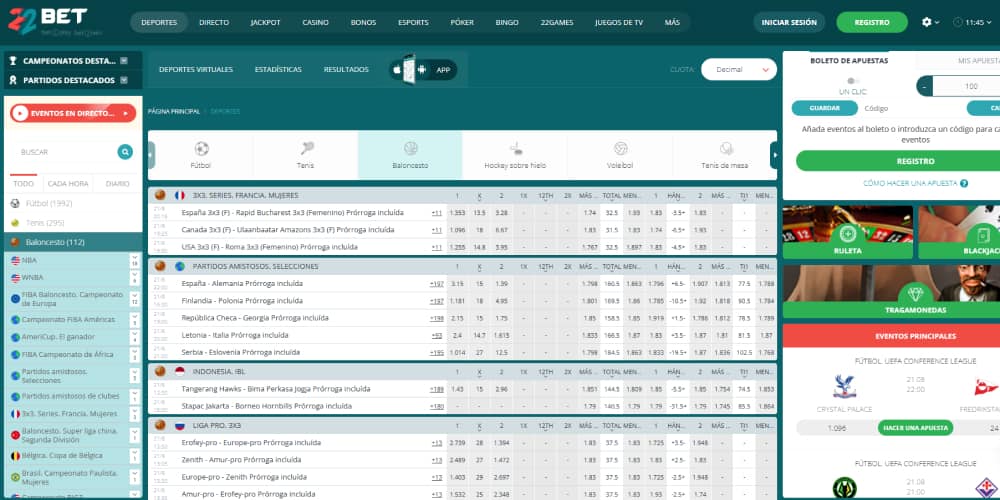Image resolution: width=1000 pixels, height=500 pixels.
Task: Expand AmeriCup. El ganador chevron
Action: tap(134, 337)
